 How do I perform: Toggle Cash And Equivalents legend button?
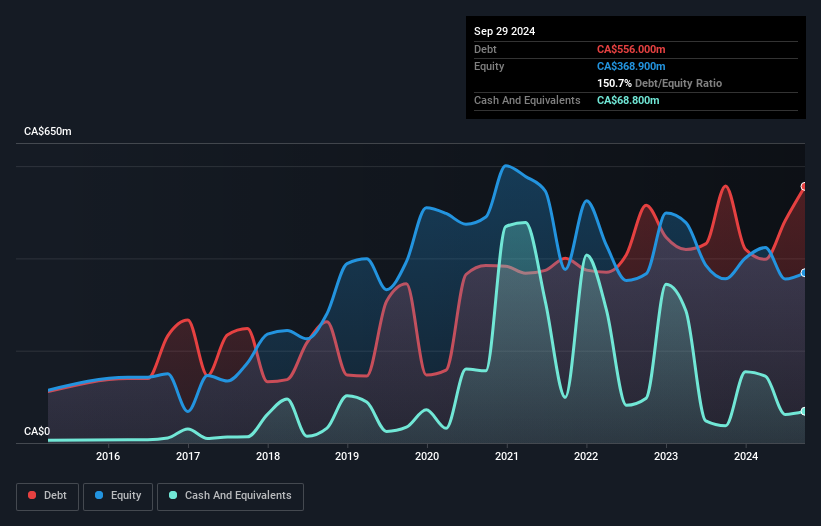click(230, 496)
